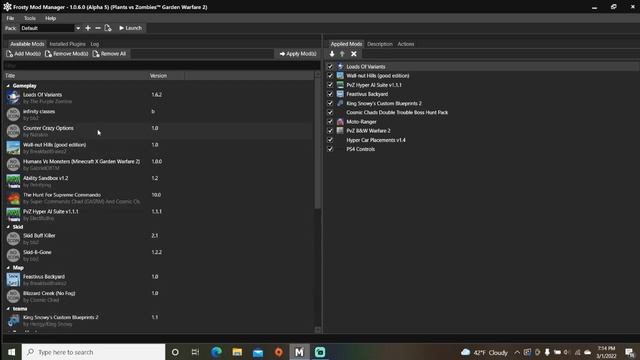Click the mod filter input field

(x=162, y=65)
